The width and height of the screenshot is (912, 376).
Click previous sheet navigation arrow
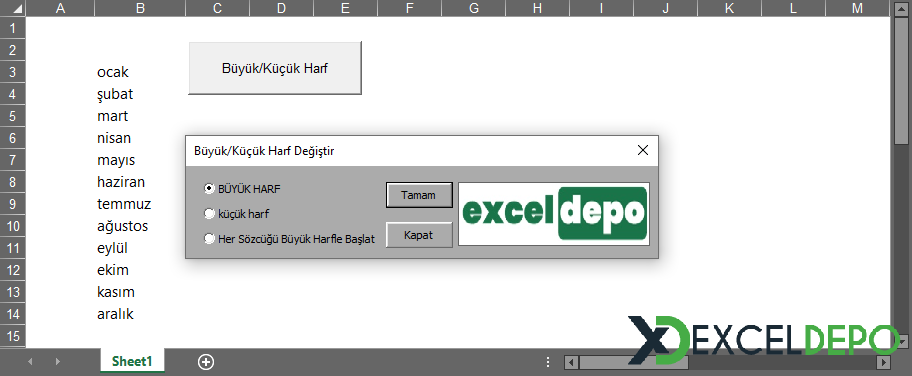(x=30, y=362)
